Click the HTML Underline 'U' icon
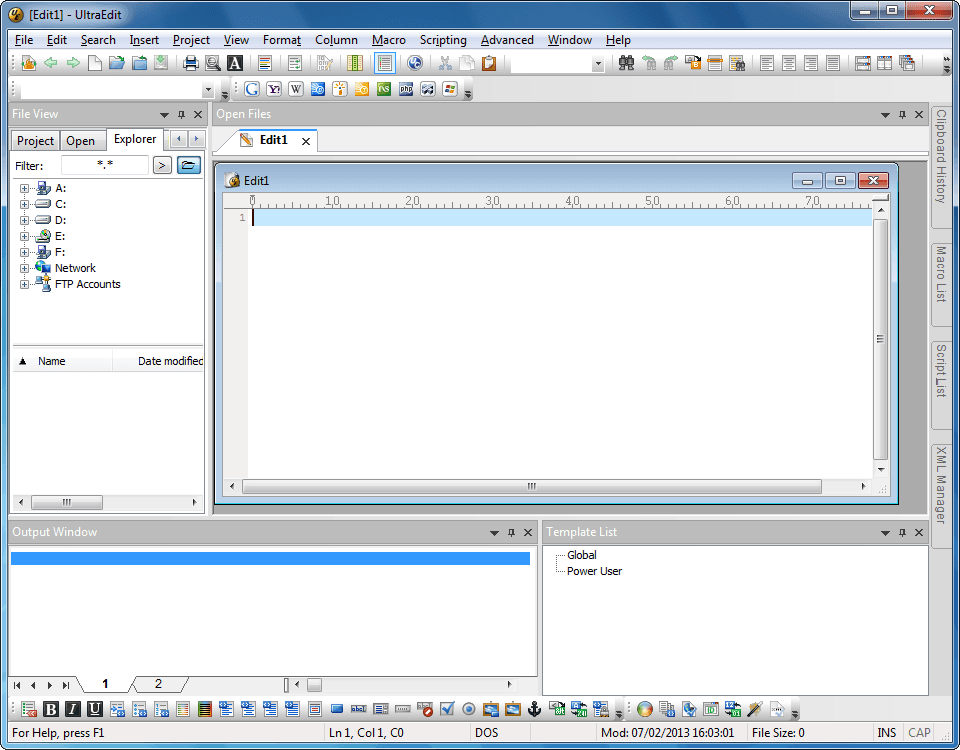Image resolution: width=960 pixels, height=750 pixels. pos(95,709)
